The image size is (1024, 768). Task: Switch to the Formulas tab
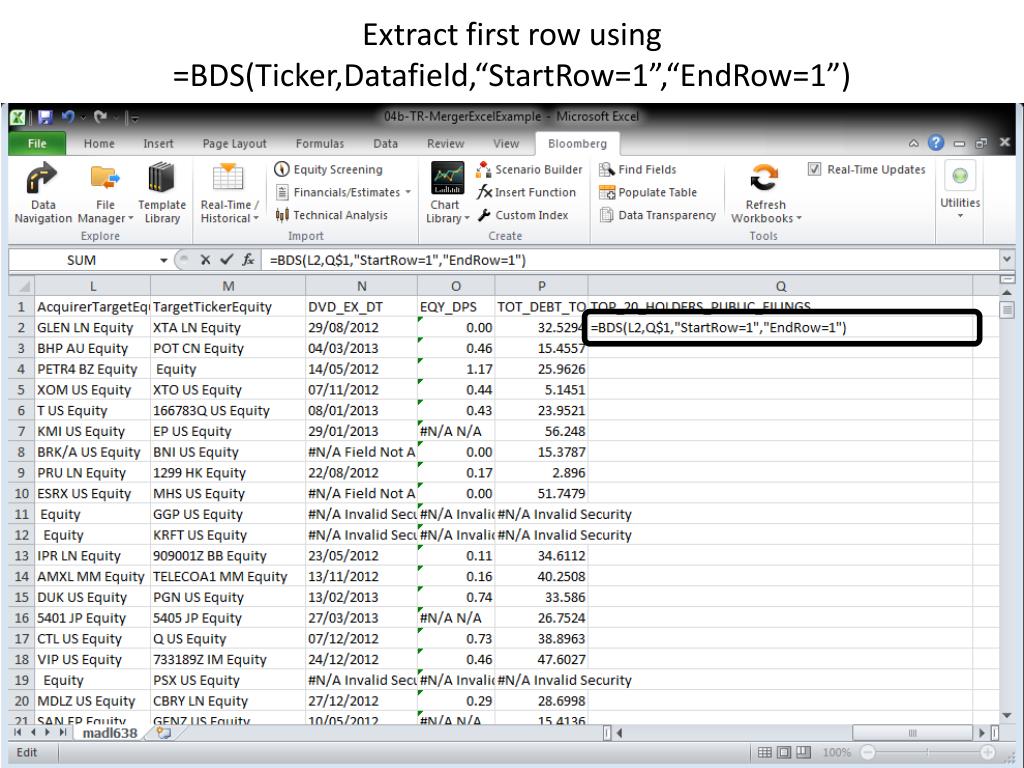[x=319, y=144]
